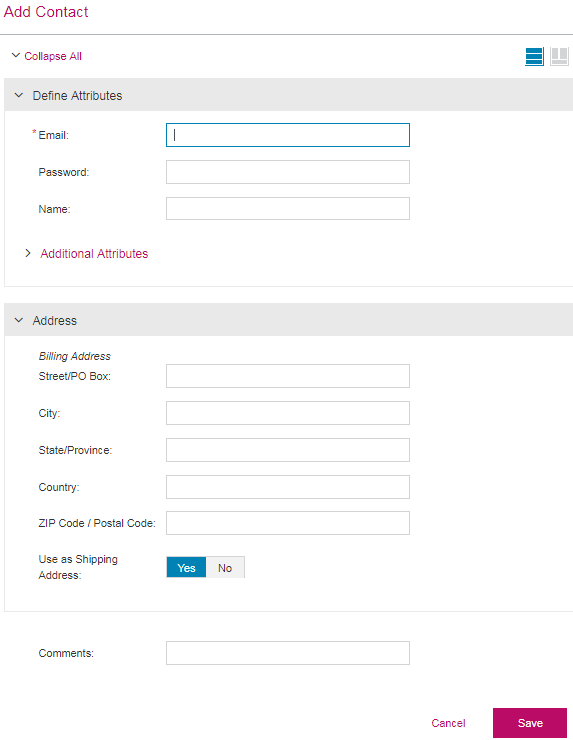
Task: Click into the Password field
Action: (x=288, y=172)
